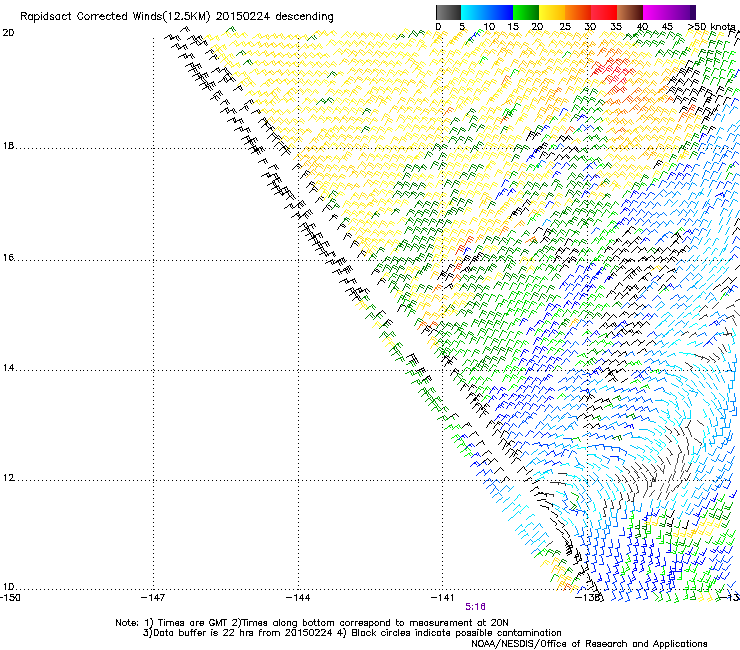Image resolution: width=740 pixels, height=650 pixels.
Task: Click the note 'Times are GMT' line
Action: click(x=312, y=623)
